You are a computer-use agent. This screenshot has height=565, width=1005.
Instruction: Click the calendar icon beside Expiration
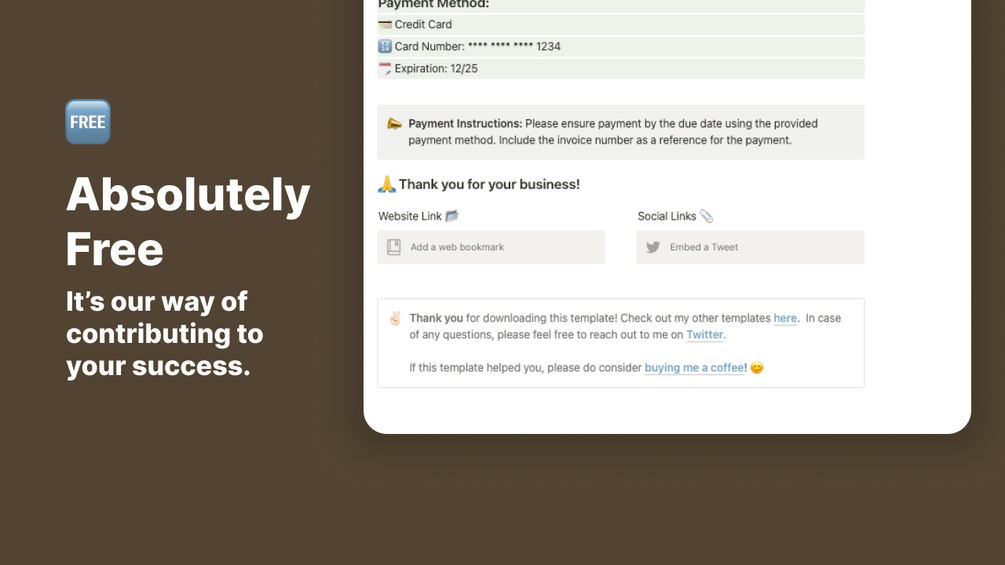coord(385,68)
